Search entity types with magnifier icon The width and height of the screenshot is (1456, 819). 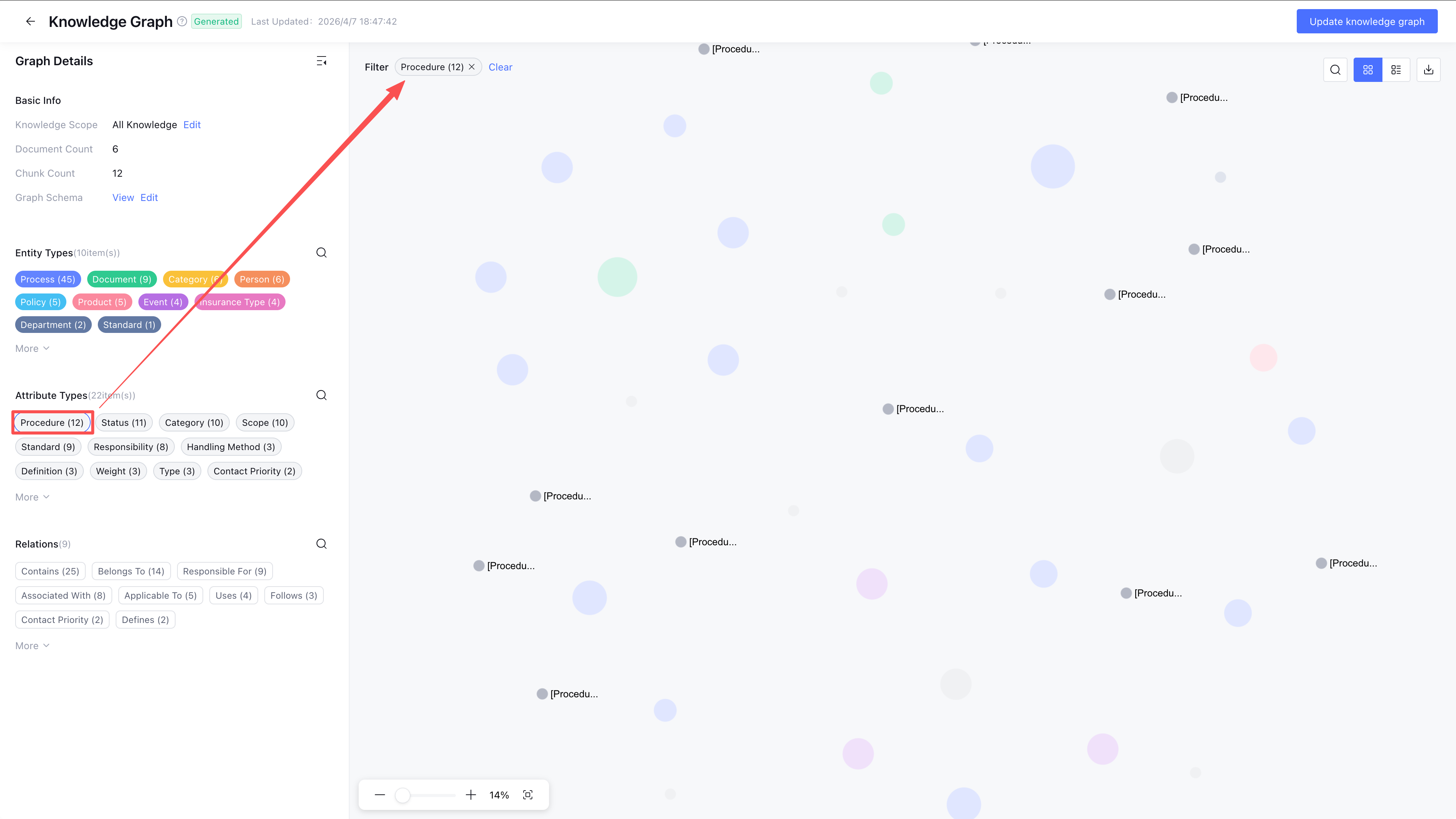321,253
